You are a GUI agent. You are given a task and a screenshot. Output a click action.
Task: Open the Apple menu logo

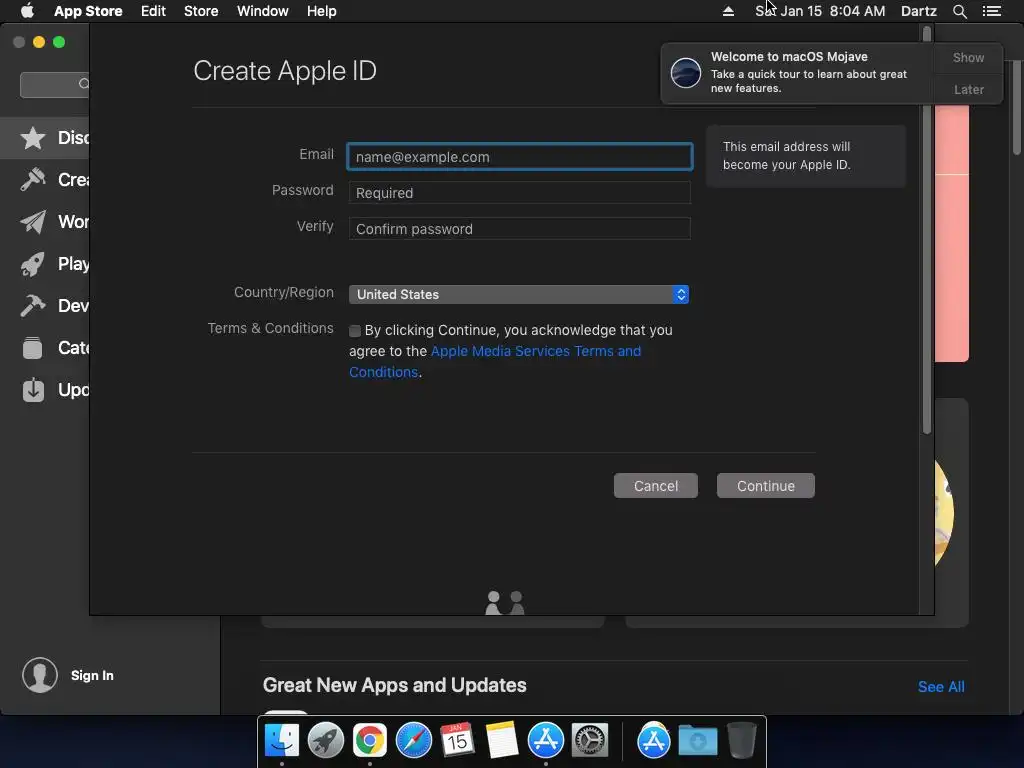pos(27,11)
